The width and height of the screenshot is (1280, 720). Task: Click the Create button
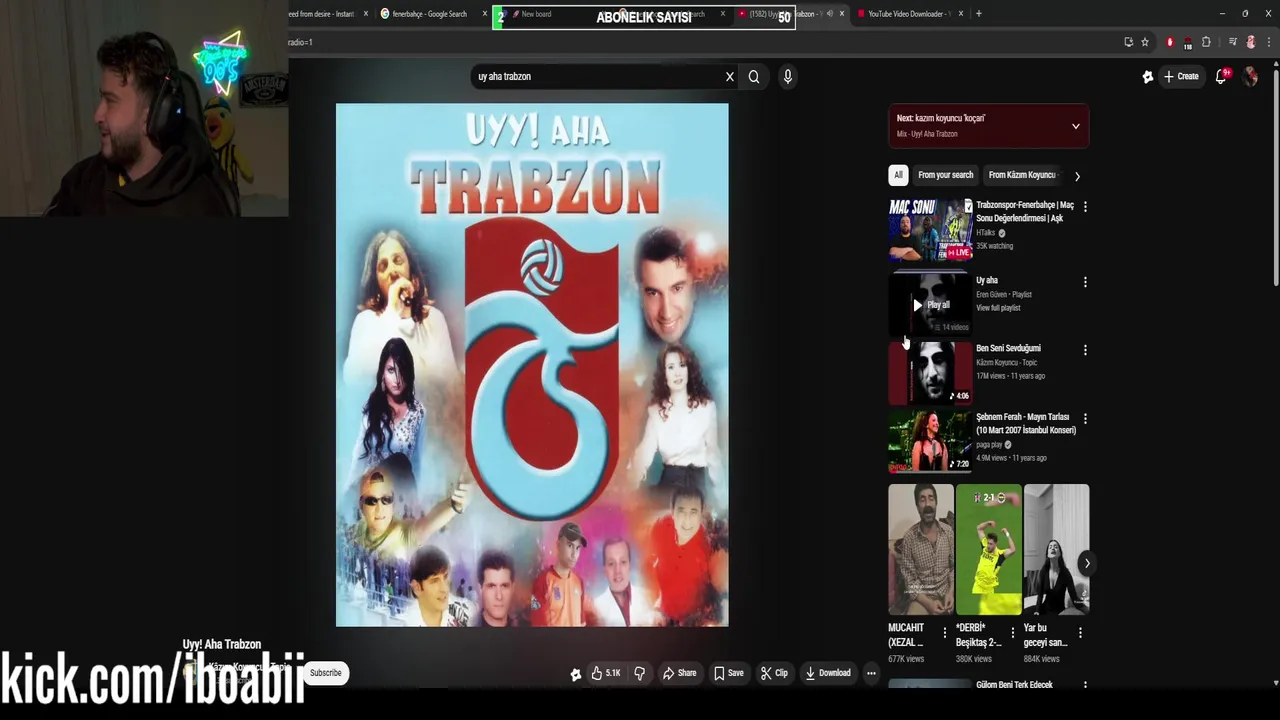point(1181,76)
